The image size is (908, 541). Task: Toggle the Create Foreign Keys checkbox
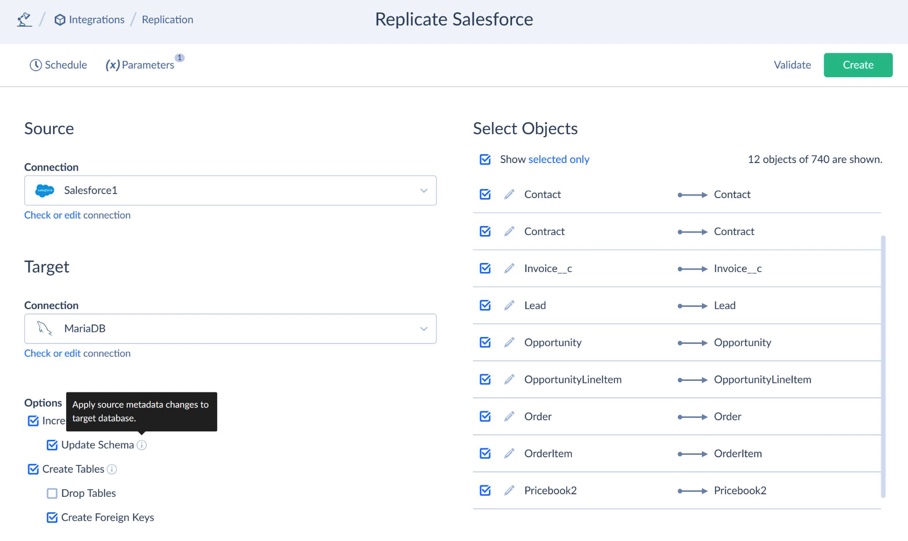[52, 518]
